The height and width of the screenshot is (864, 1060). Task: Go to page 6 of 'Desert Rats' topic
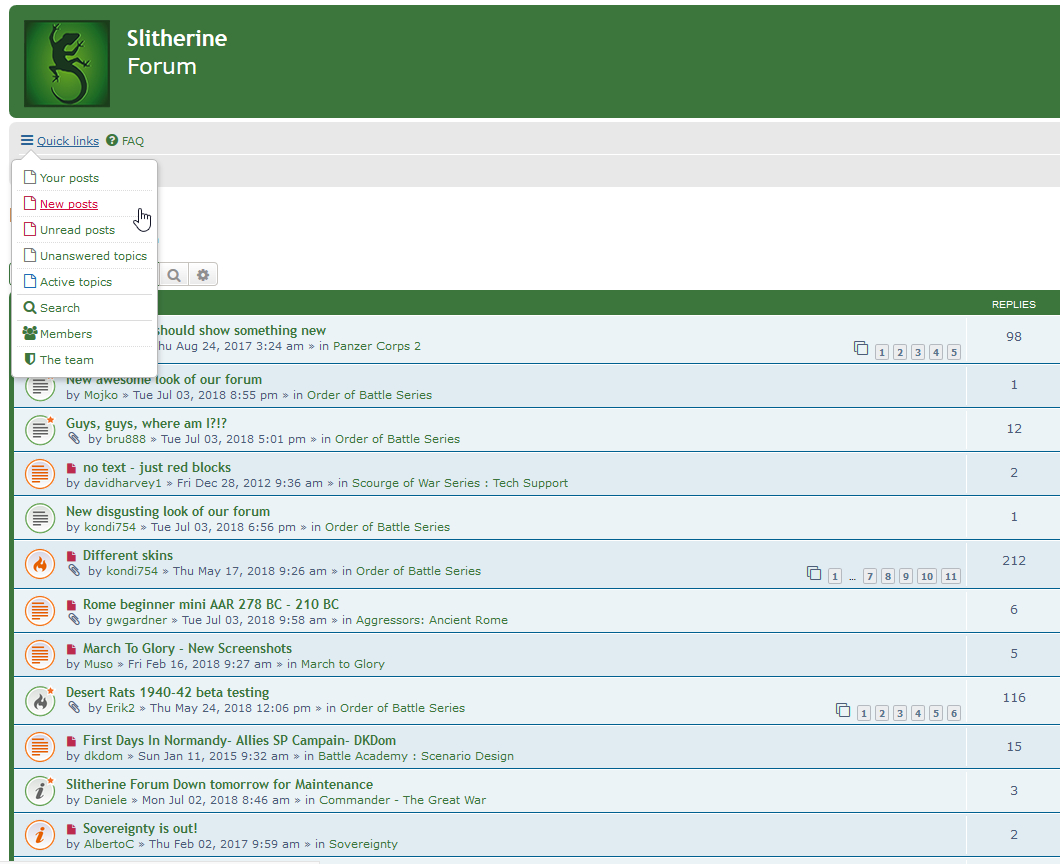[x=953, y=713]
